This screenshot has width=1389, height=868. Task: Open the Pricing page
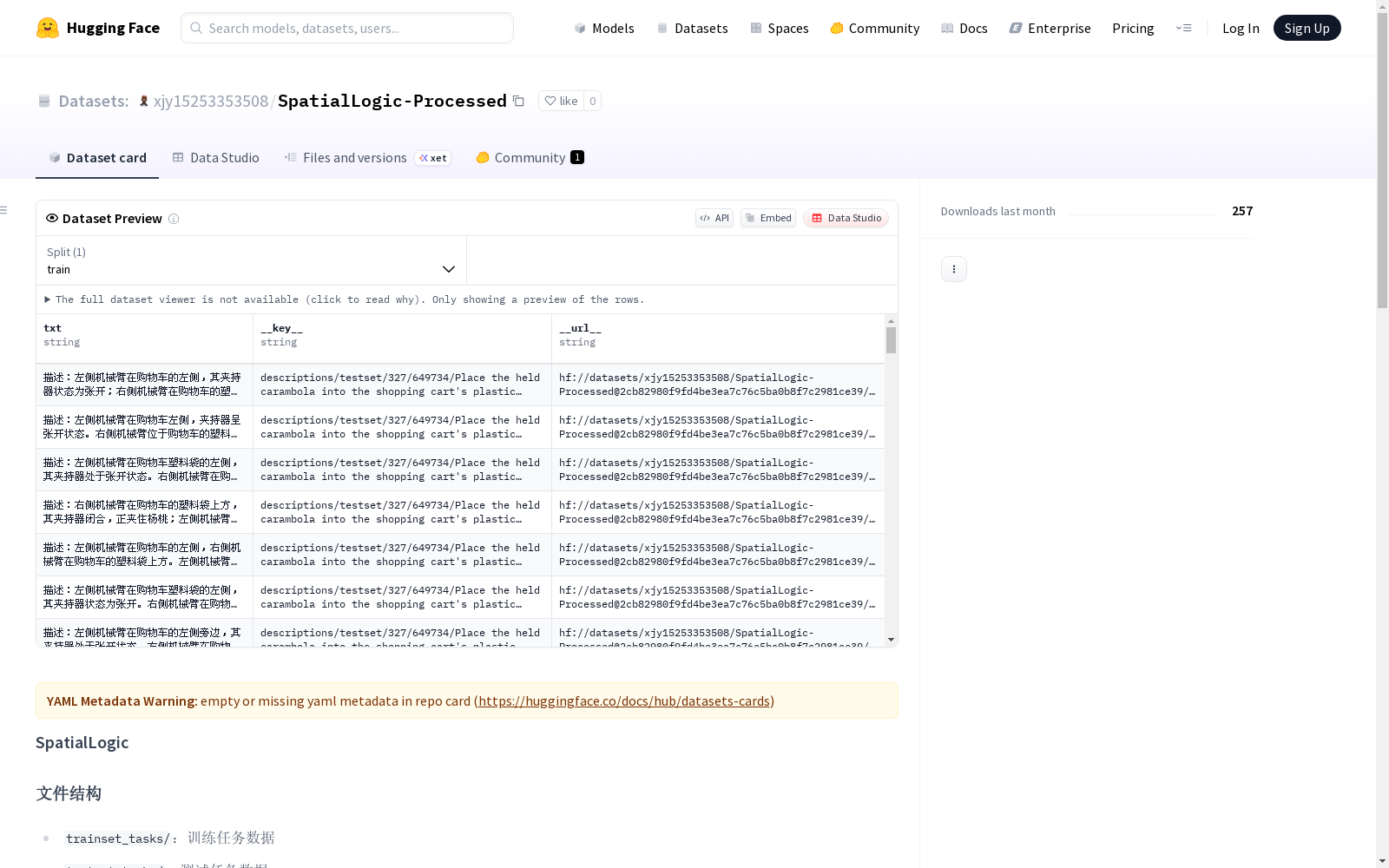pyautogui.click(x=1133, y=28)
